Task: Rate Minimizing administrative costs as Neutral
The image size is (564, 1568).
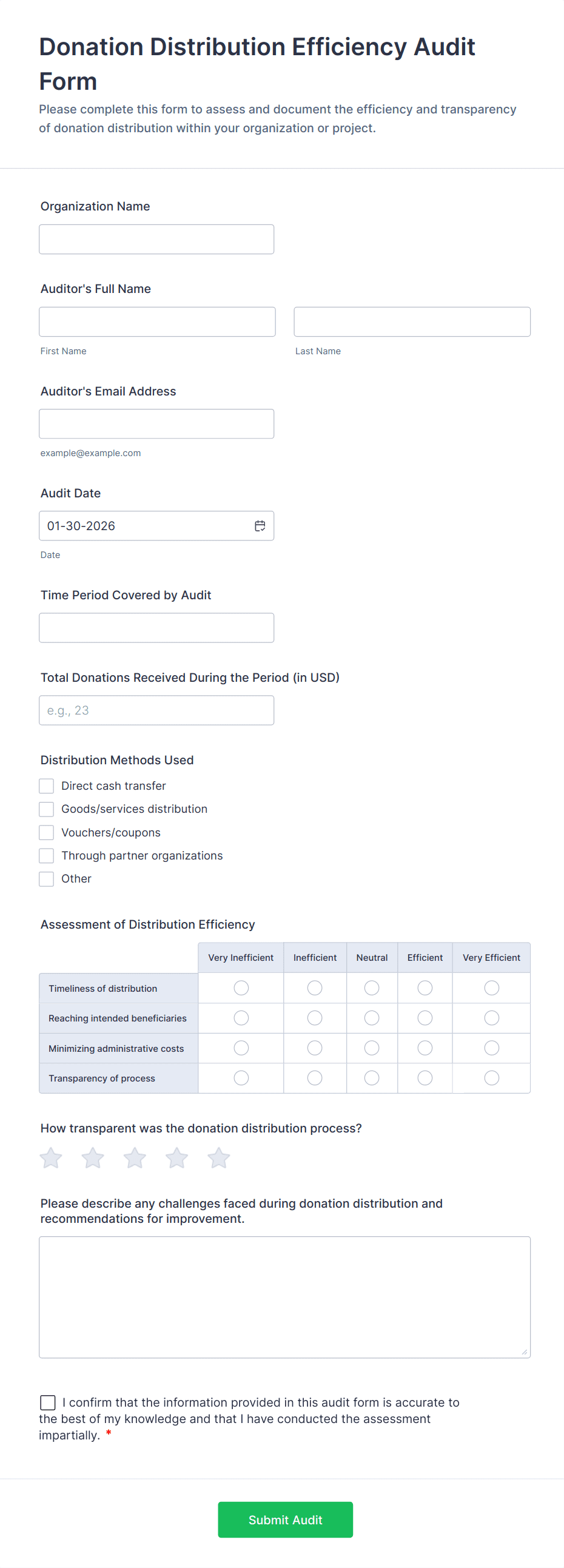Action: (x=372, y=1048)
